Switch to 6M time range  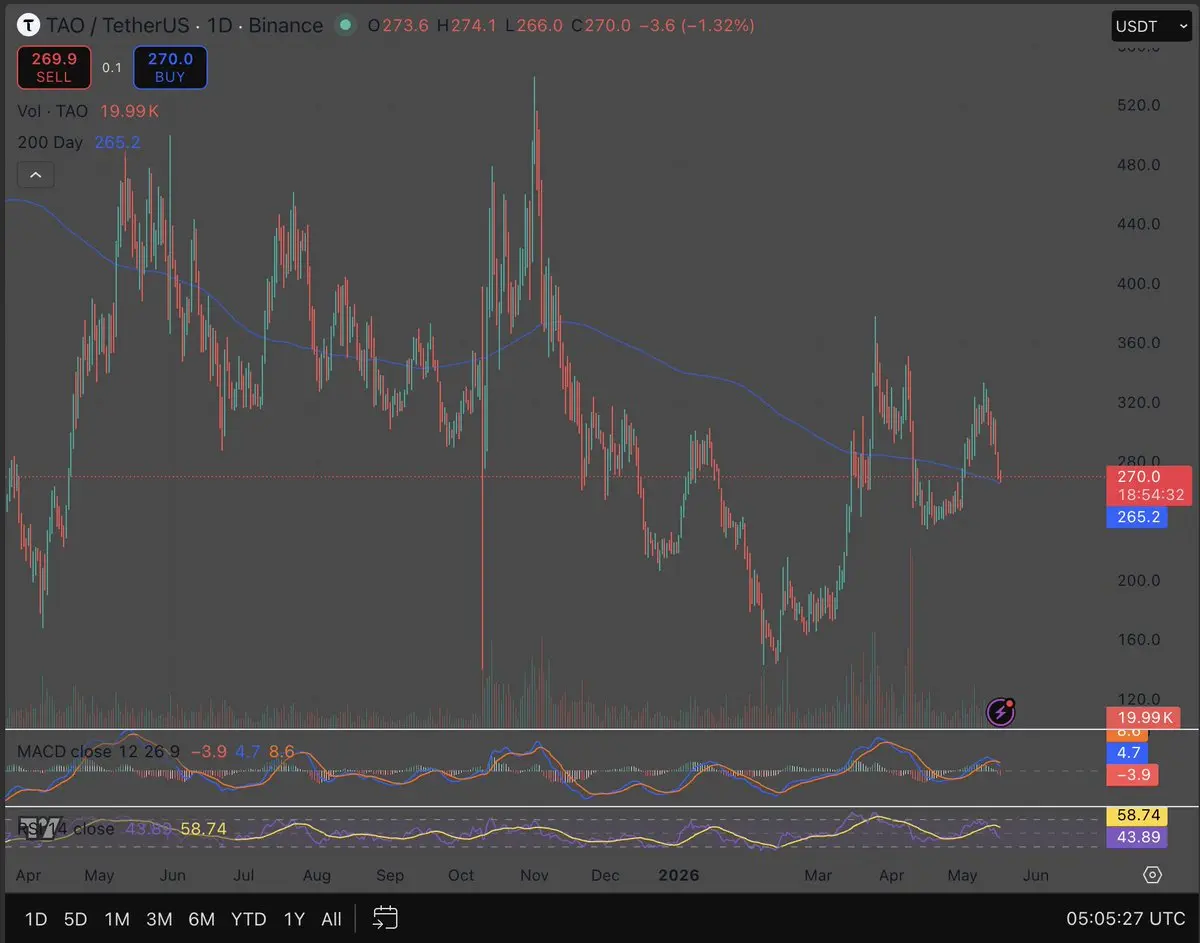(202, 919)
